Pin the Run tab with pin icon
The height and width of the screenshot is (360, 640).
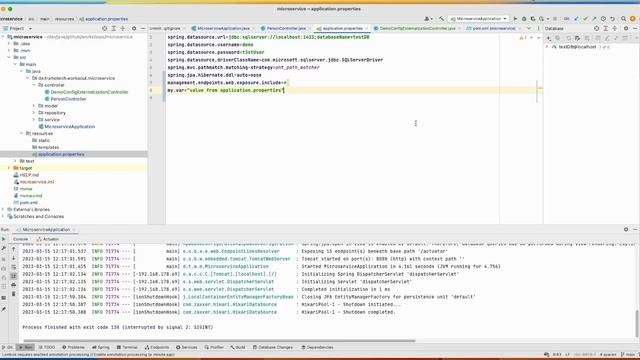point(4,309)
